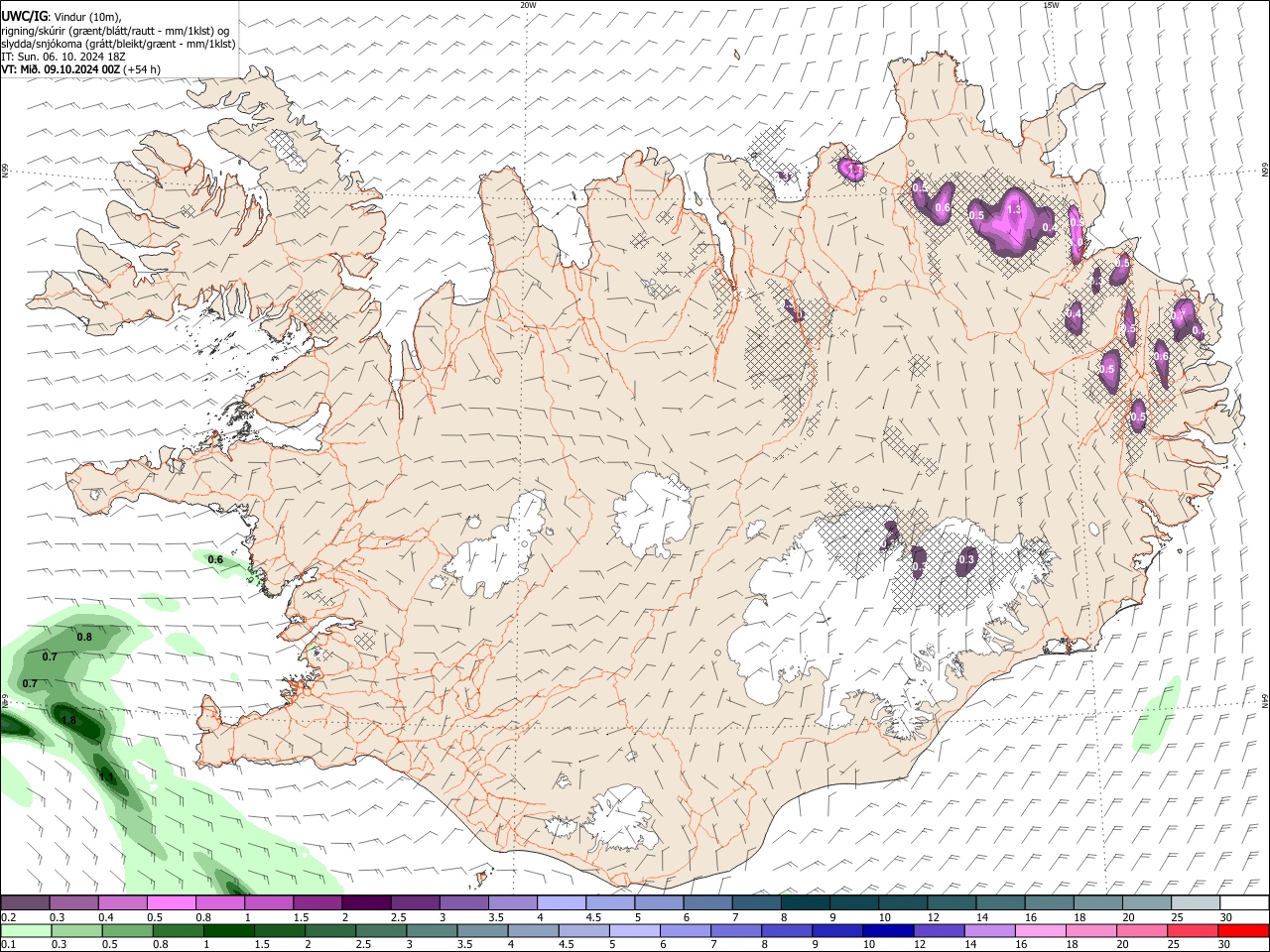The image size is (1270, 952).
Task: Click the '1.3' value in the pink snow area
Action: (x=1014, y=209)
